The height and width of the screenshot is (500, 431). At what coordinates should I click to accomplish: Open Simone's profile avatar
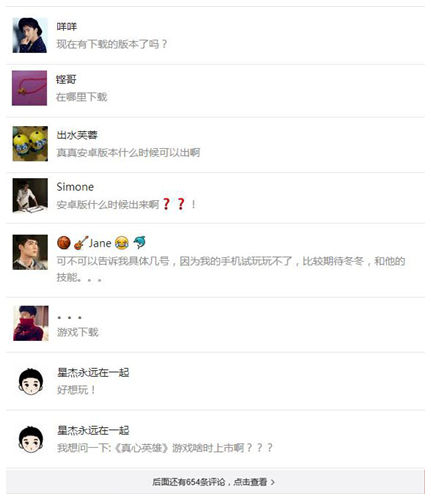pyautogui.click(x=30, y=195)
